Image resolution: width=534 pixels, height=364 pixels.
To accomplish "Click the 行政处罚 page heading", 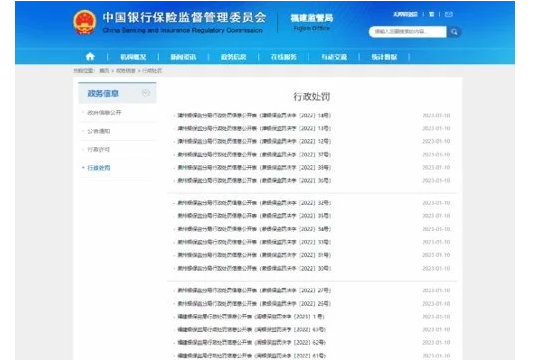I will (x=312, y=97).
